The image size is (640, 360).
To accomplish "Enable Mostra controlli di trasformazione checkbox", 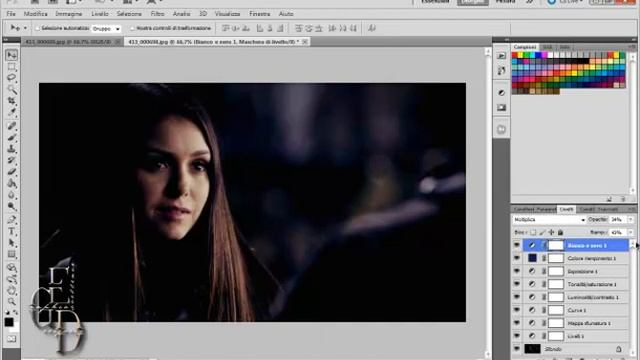I will tap(132, 28).
